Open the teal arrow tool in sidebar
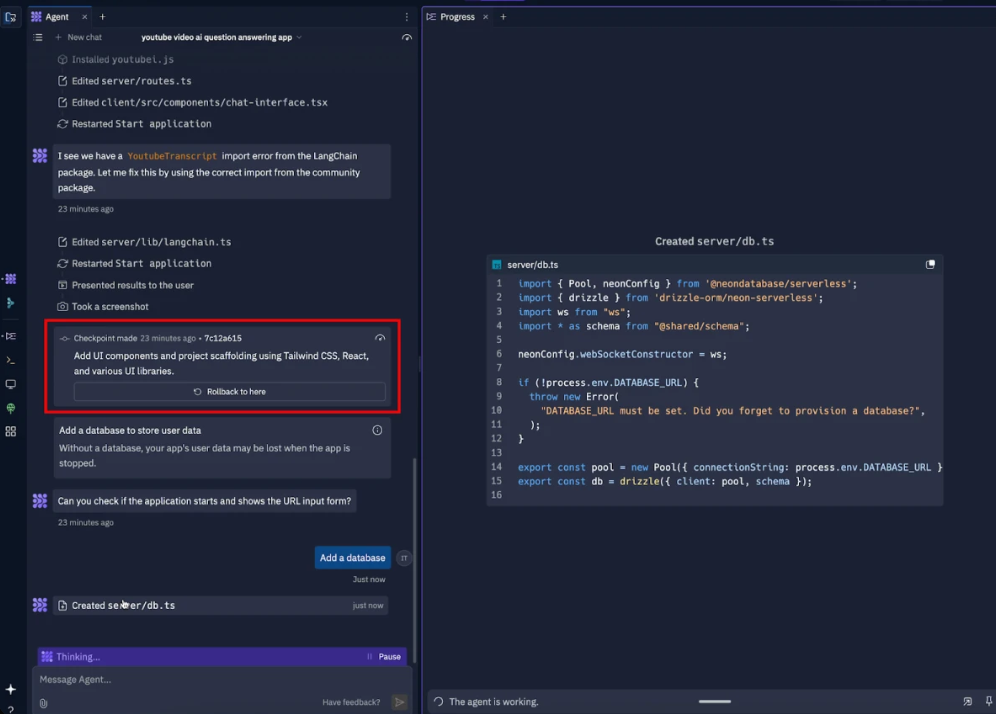996x714 pixels. coord(11,303)
